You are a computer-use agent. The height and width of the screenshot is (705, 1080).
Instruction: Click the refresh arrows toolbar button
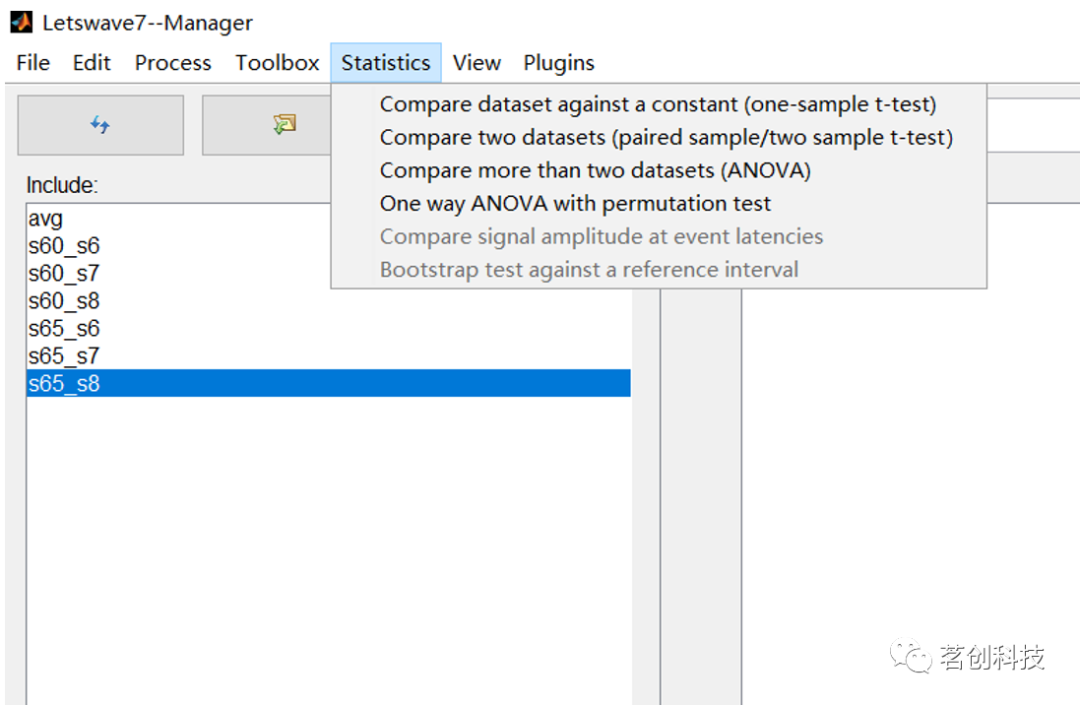[100, 125]
